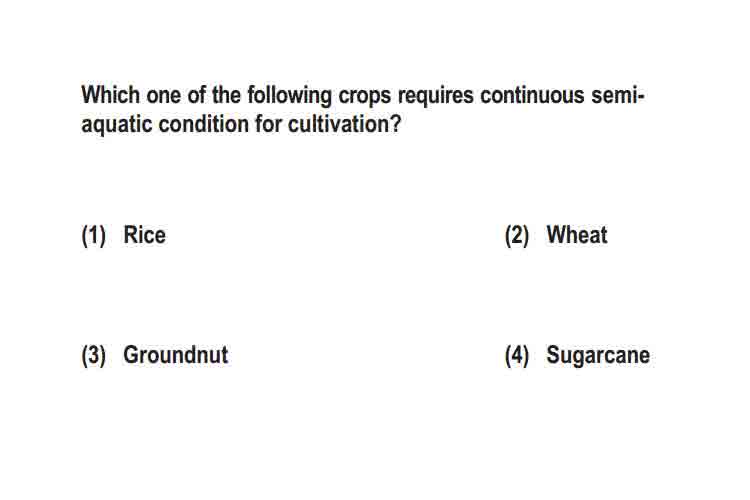The image size is (750, 500).
Task: Click the word 'cultivation?' in the question
Action: [x=344, y=124]
